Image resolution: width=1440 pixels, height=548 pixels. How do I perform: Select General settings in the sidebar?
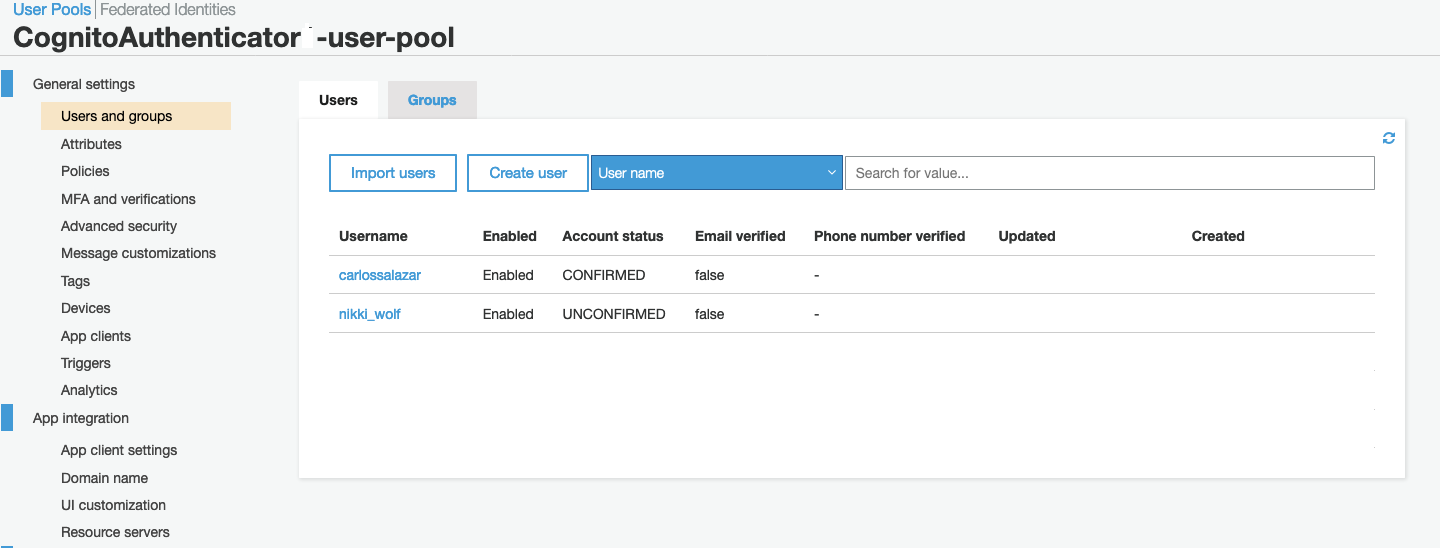(84, 84)
